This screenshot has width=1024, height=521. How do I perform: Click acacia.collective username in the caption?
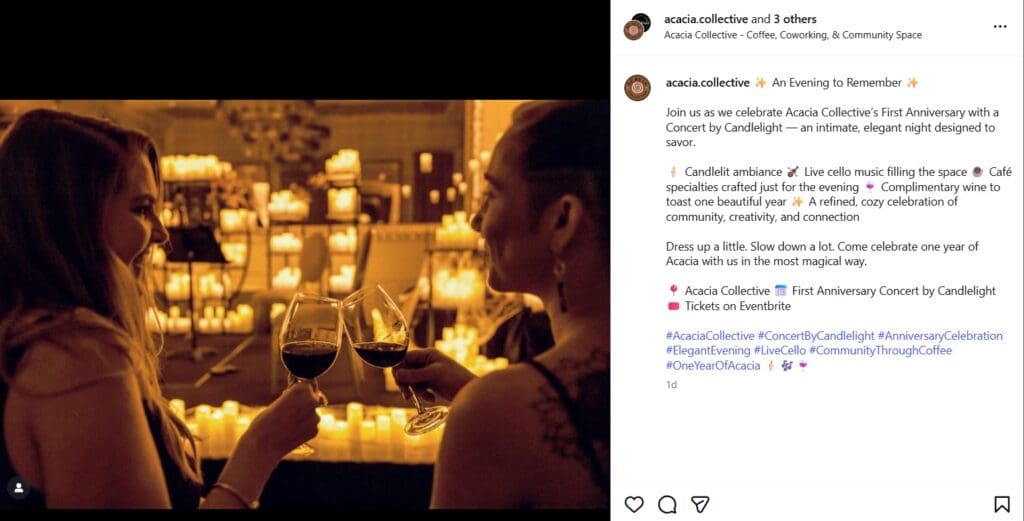tap(707, 82)
